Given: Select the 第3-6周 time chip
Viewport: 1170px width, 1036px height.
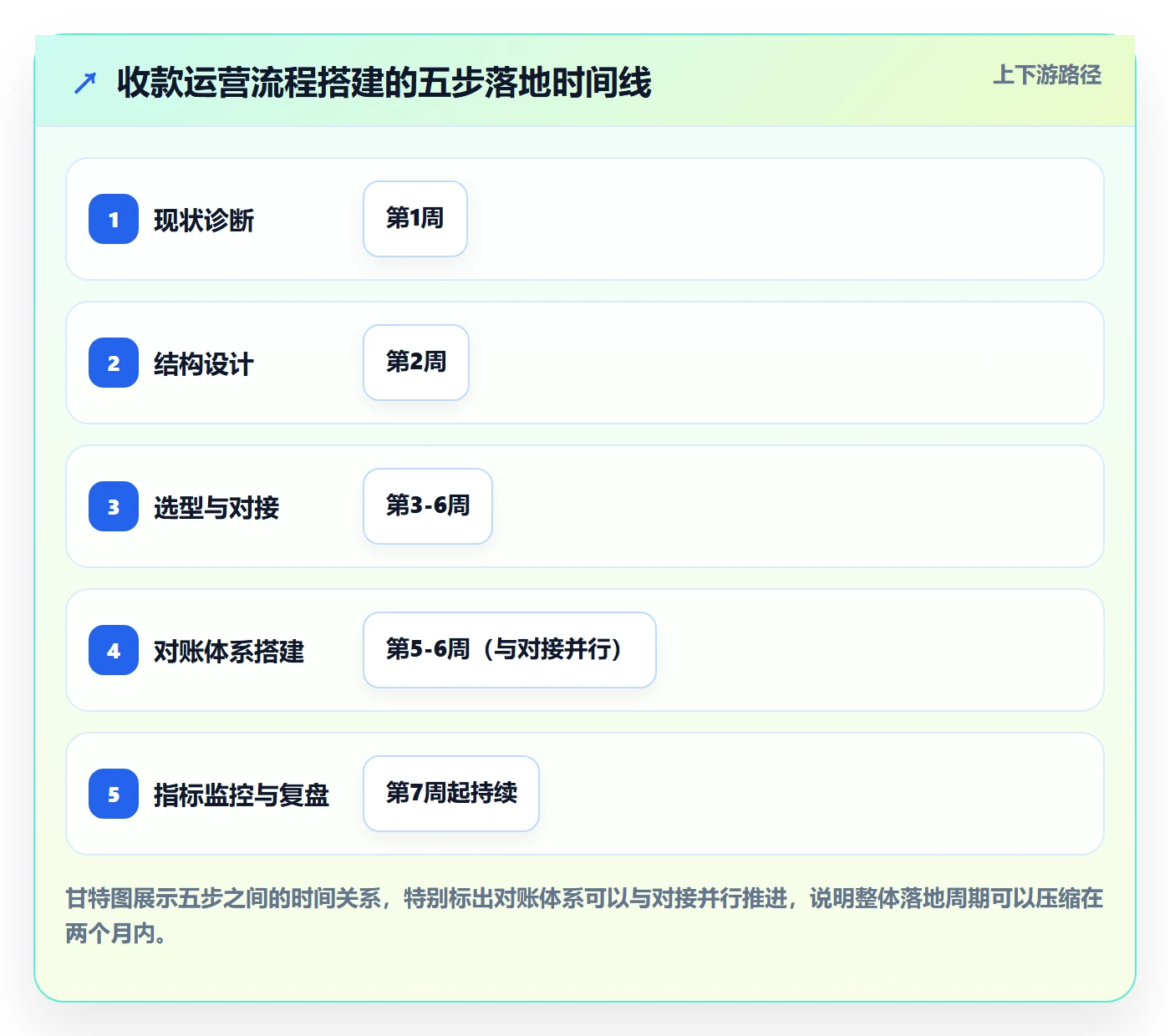Looking at the screenshot, I should 428,506.
